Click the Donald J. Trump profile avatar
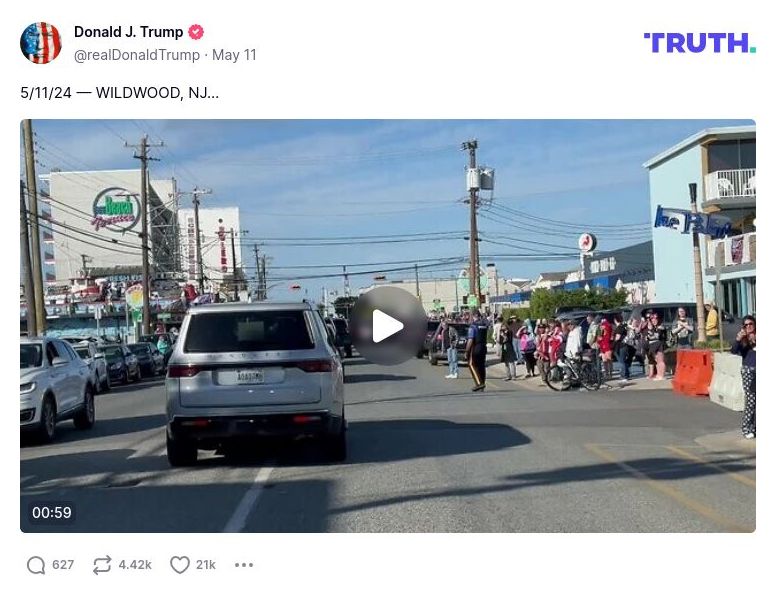 (41, 43)
